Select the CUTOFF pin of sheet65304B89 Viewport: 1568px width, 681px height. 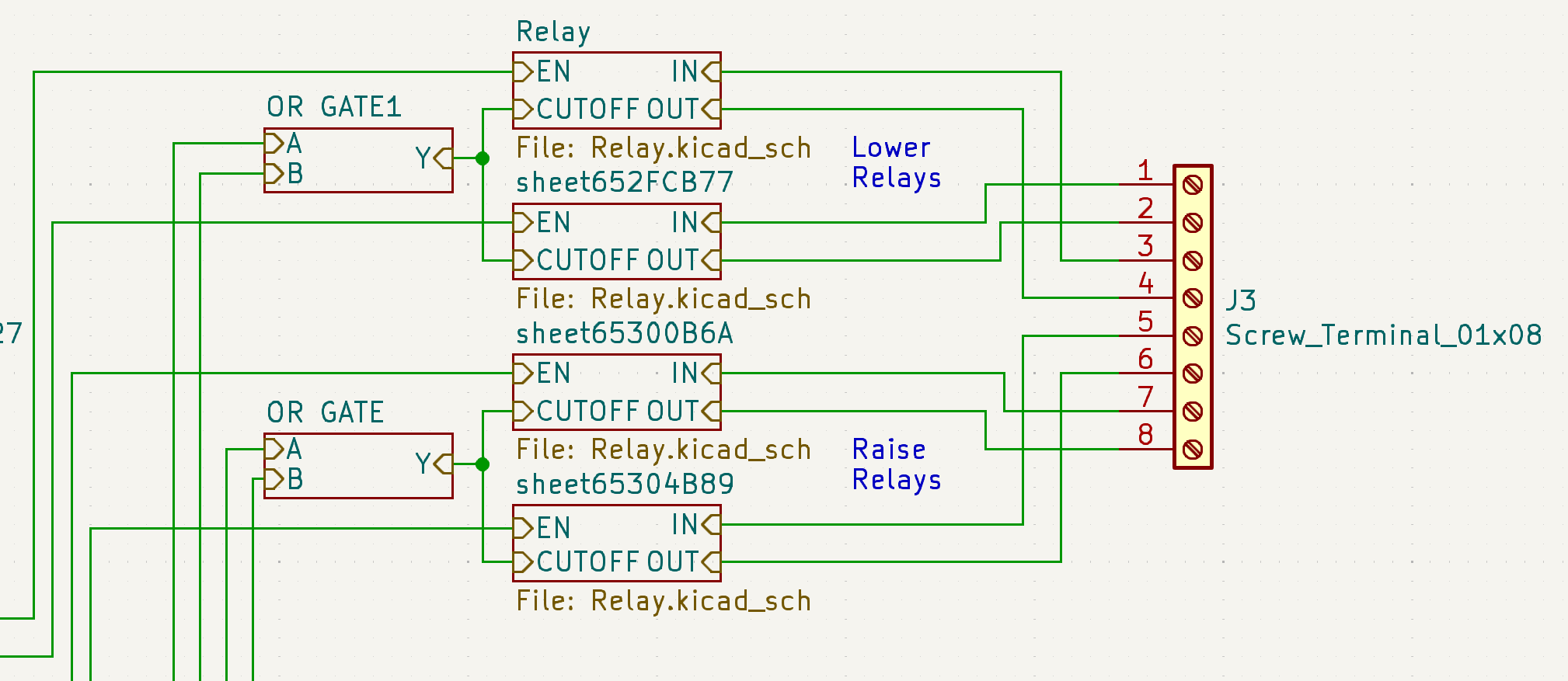tap(577, 562)
